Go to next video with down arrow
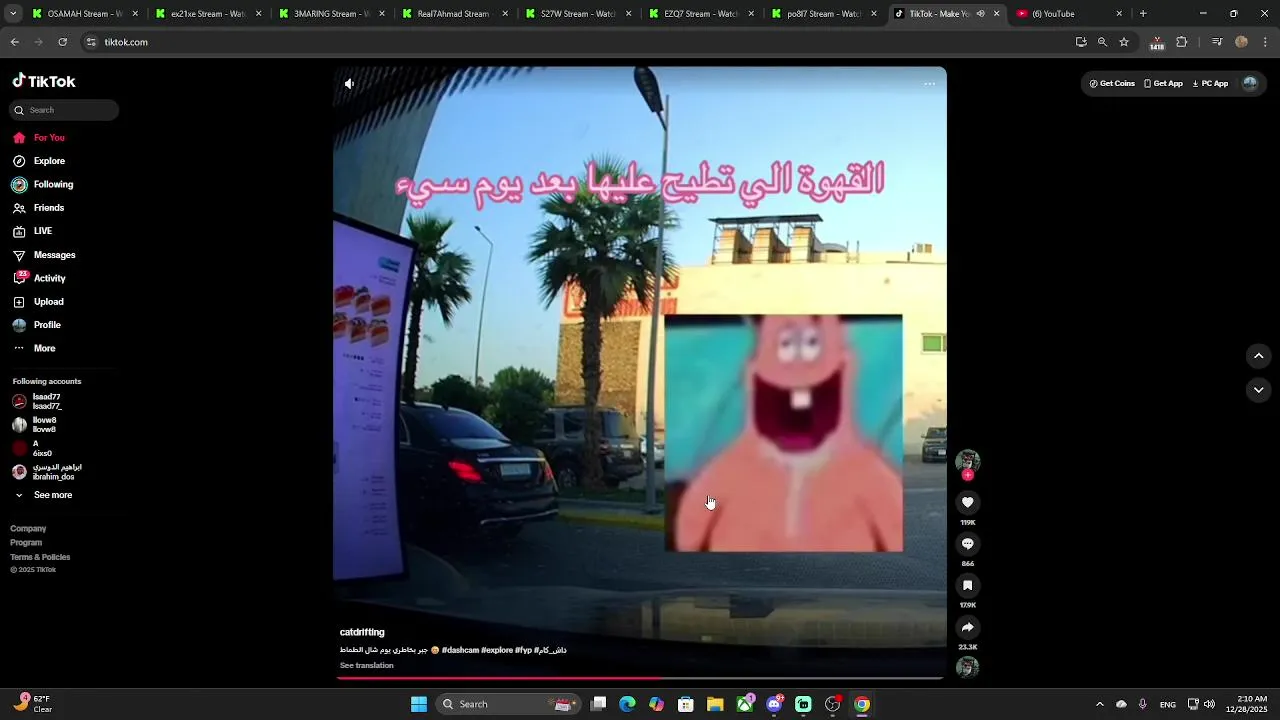The height and width of the screenshot is (720, 1280). point(1258,390)
